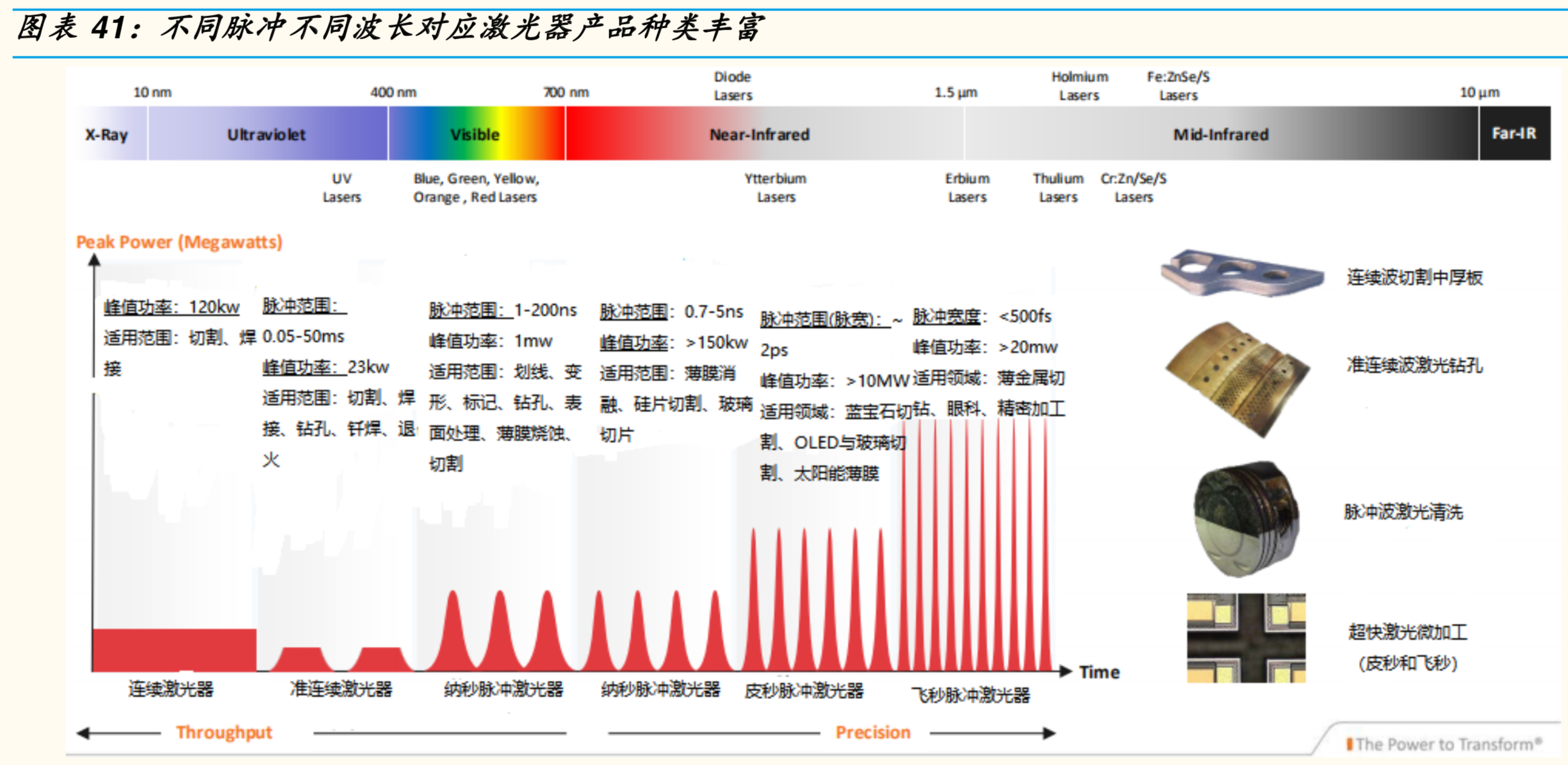Click the 400 nm wavelength label
This screenshot has height=765, width=1568.
393,92
